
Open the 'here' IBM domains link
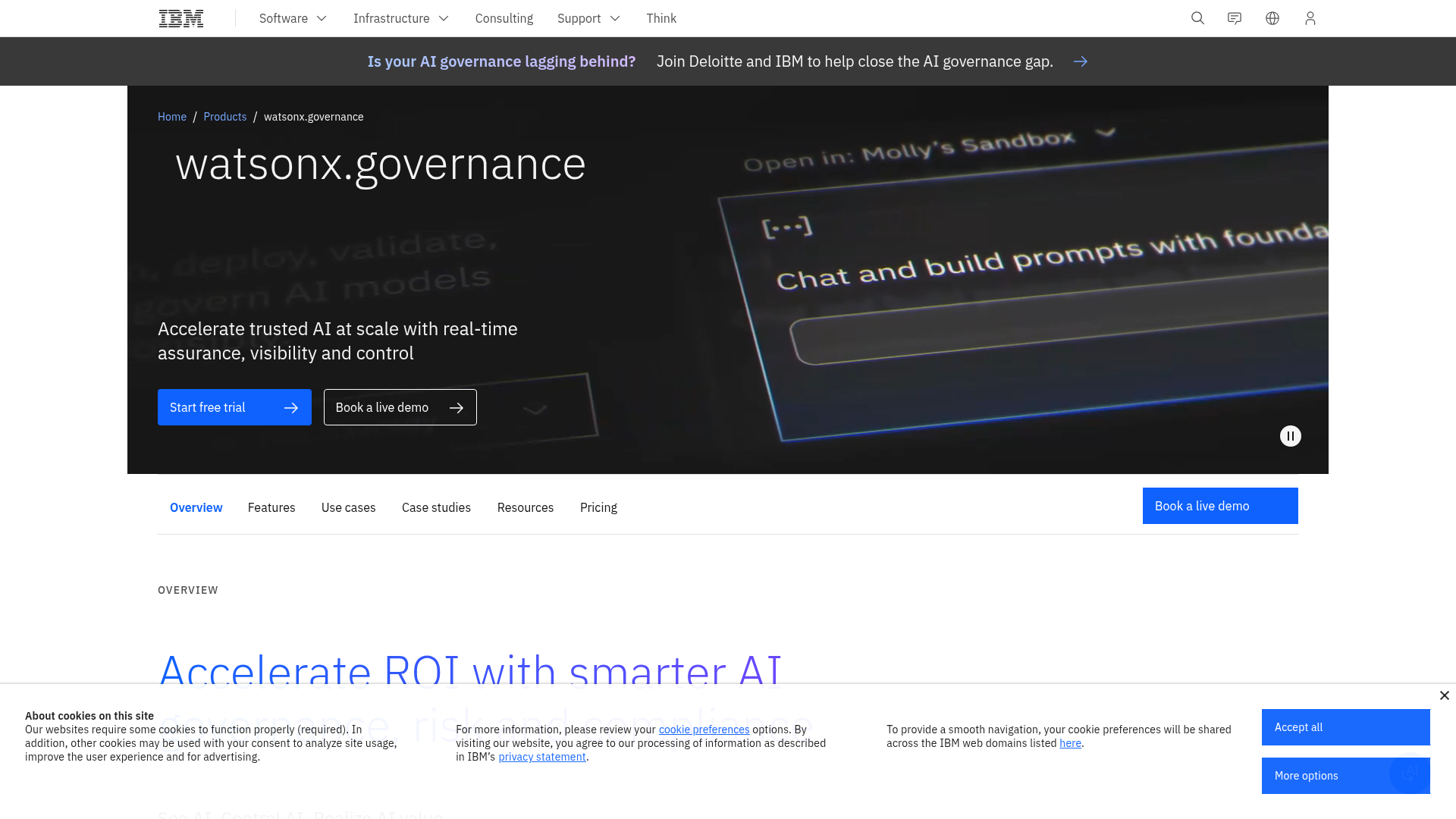point(1070,743)
